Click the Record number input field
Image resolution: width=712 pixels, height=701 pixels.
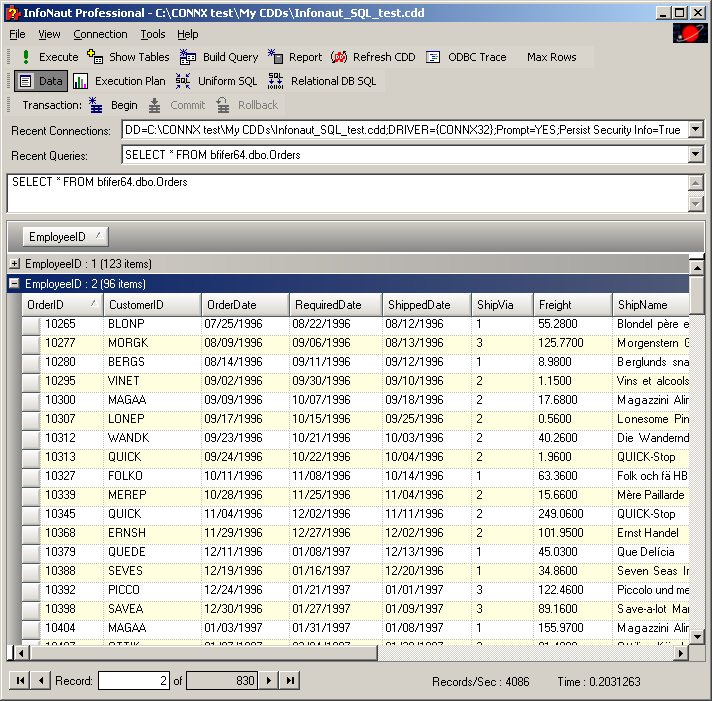pos(135,681)
